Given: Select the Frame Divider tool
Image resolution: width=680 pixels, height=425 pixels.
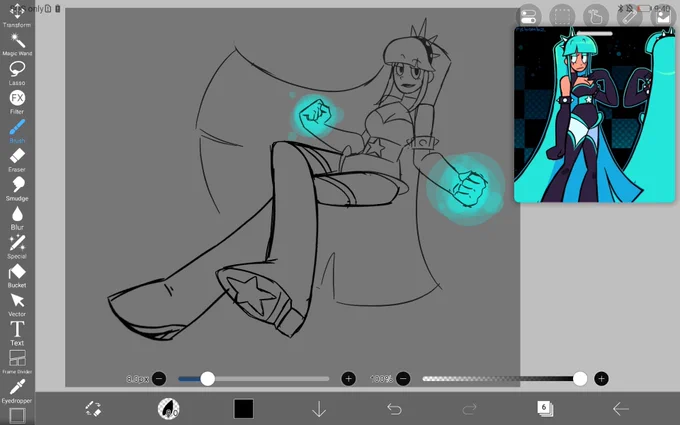Looking at the screenshot, I should (x=17, y=362).
